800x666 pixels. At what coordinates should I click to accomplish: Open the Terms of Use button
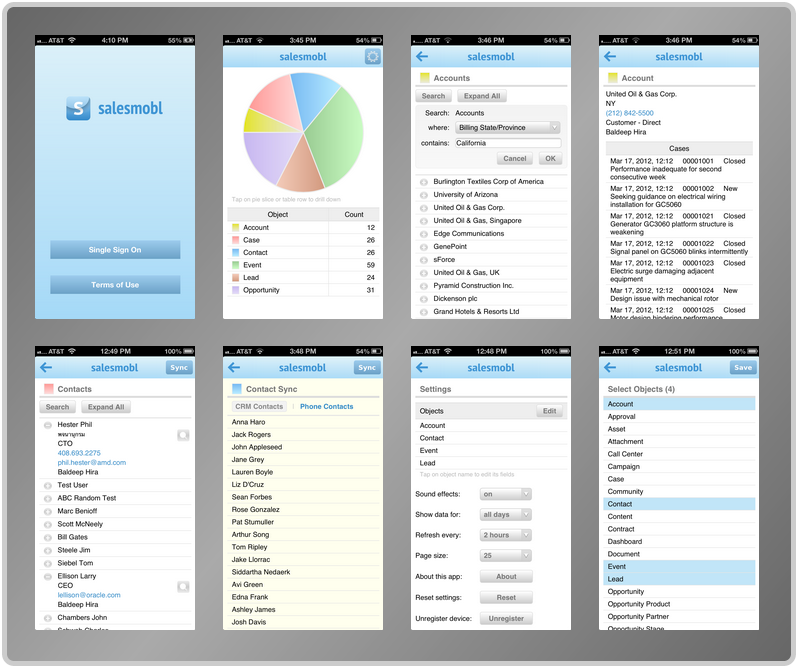pyautogui.click(x=115, y=285)
